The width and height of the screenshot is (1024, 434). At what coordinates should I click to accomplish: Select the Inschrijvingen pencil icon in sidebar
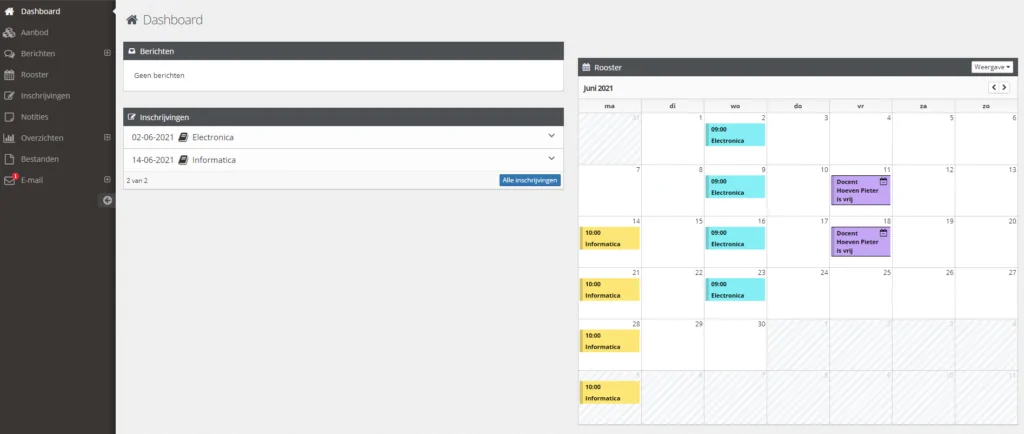click(x=9, y=96)
